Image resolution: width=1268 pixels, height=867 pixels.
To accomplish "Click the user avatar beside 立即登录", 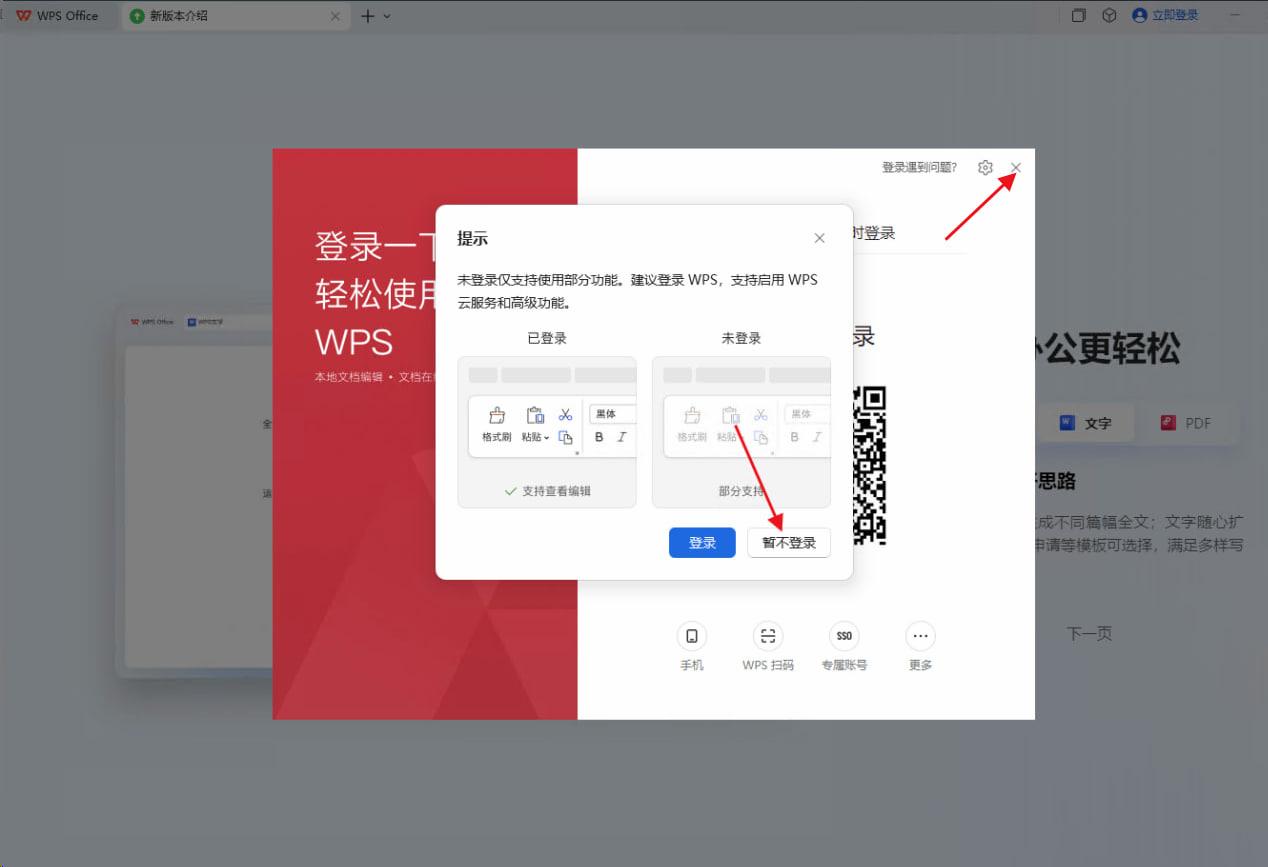I will pos(1139,16).
